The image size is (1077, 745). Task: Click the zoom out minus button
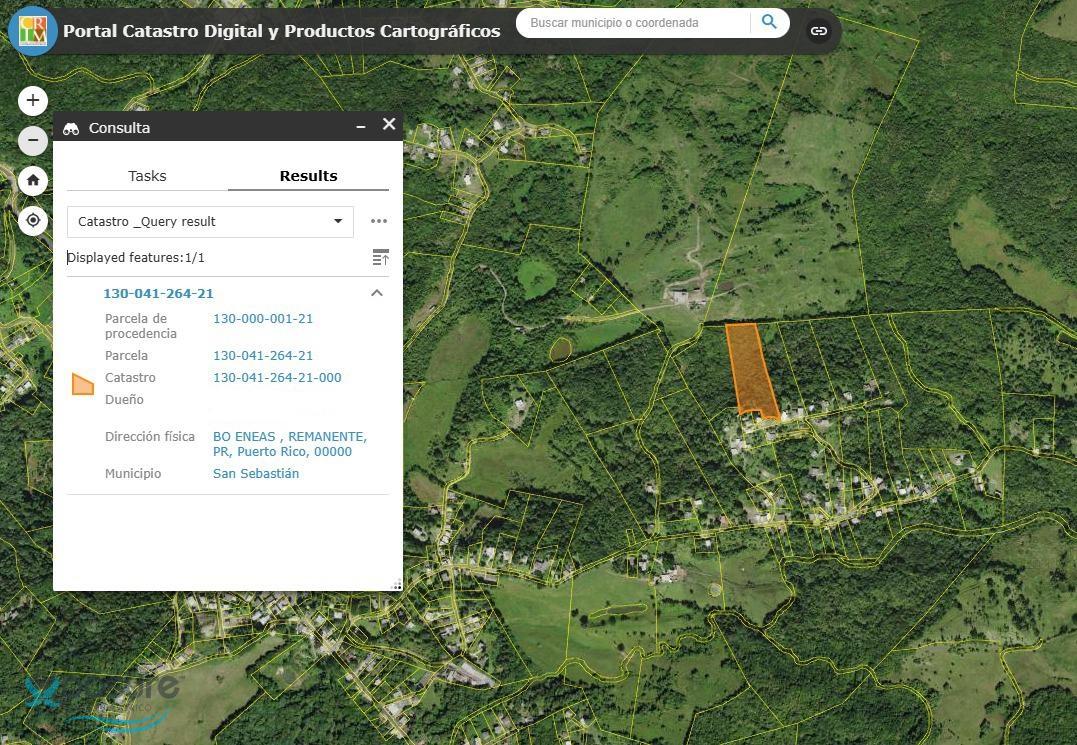click(x=33, y=140)
